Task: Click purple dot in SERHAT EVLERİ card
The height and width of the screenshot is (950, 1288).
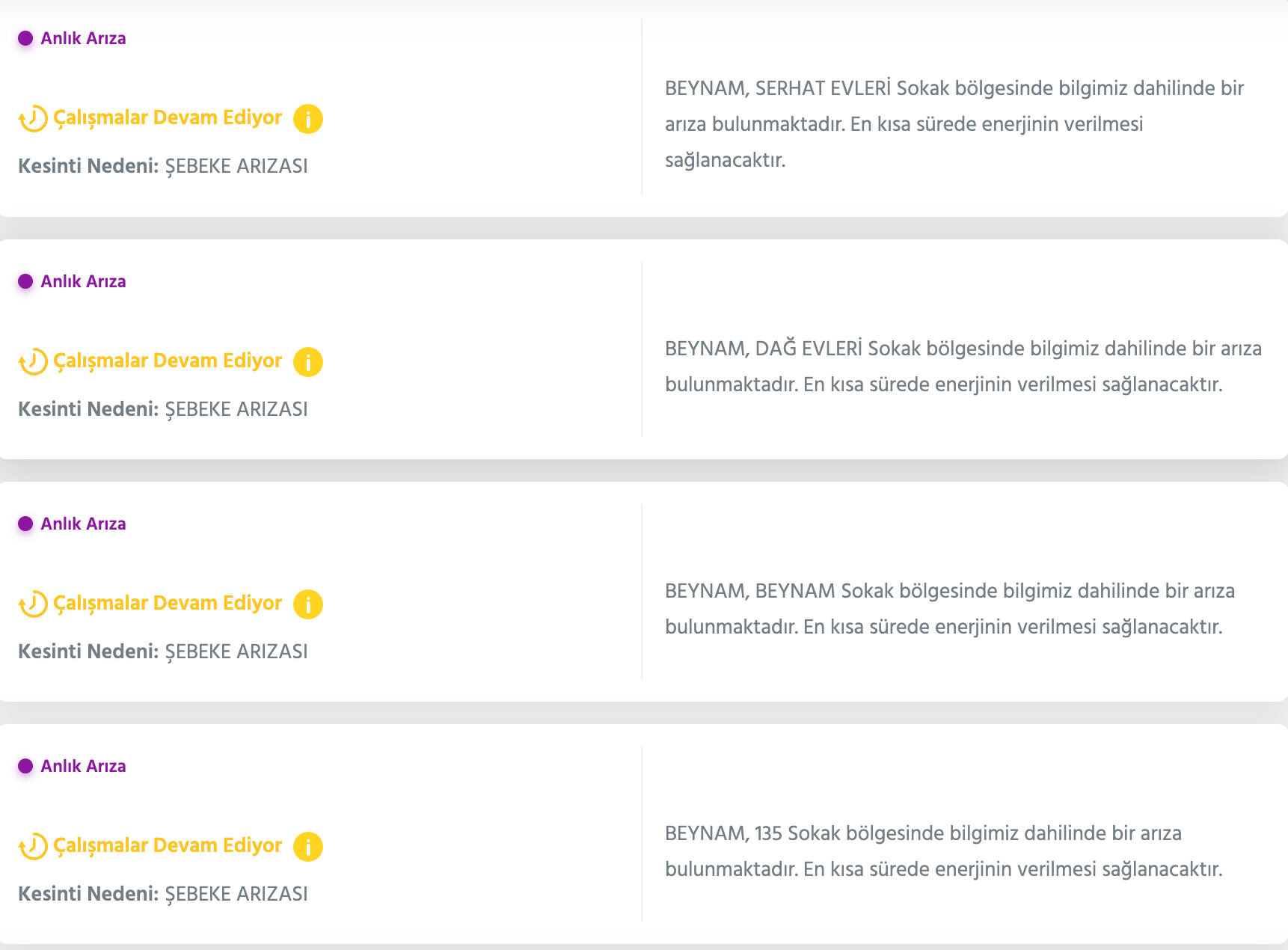Action: coord(25,38)
